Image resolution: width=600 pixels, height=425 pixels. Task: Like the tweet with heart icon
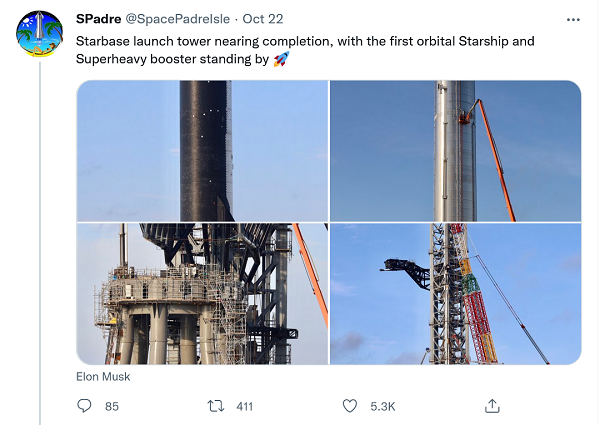tap(350, 406)
